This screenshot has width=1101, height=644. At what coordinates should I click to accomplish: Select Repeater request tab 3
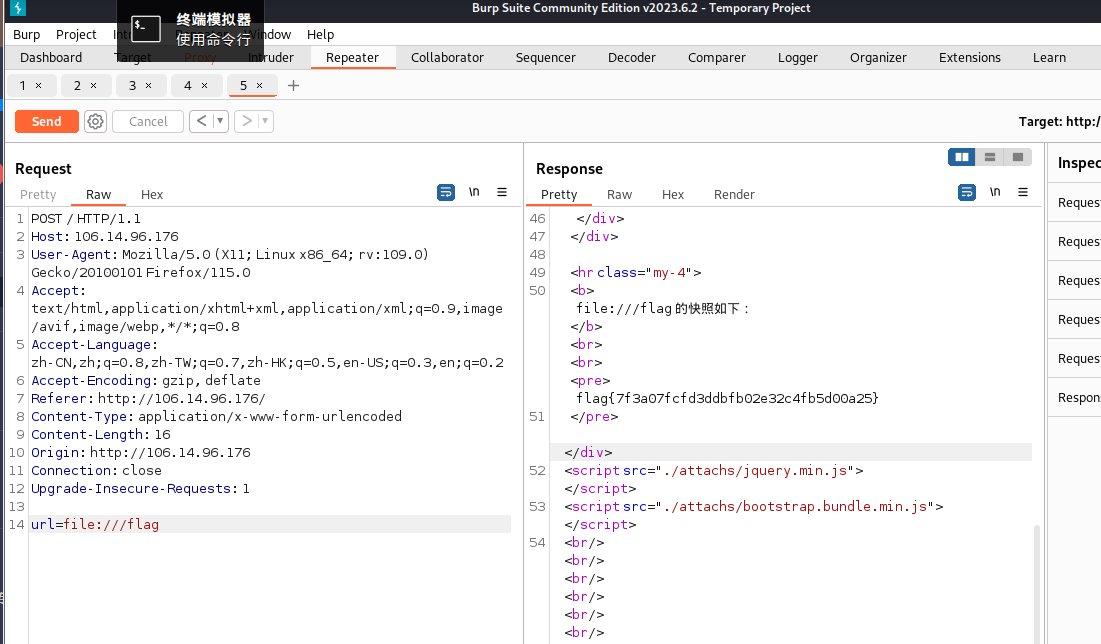point(133,86)
